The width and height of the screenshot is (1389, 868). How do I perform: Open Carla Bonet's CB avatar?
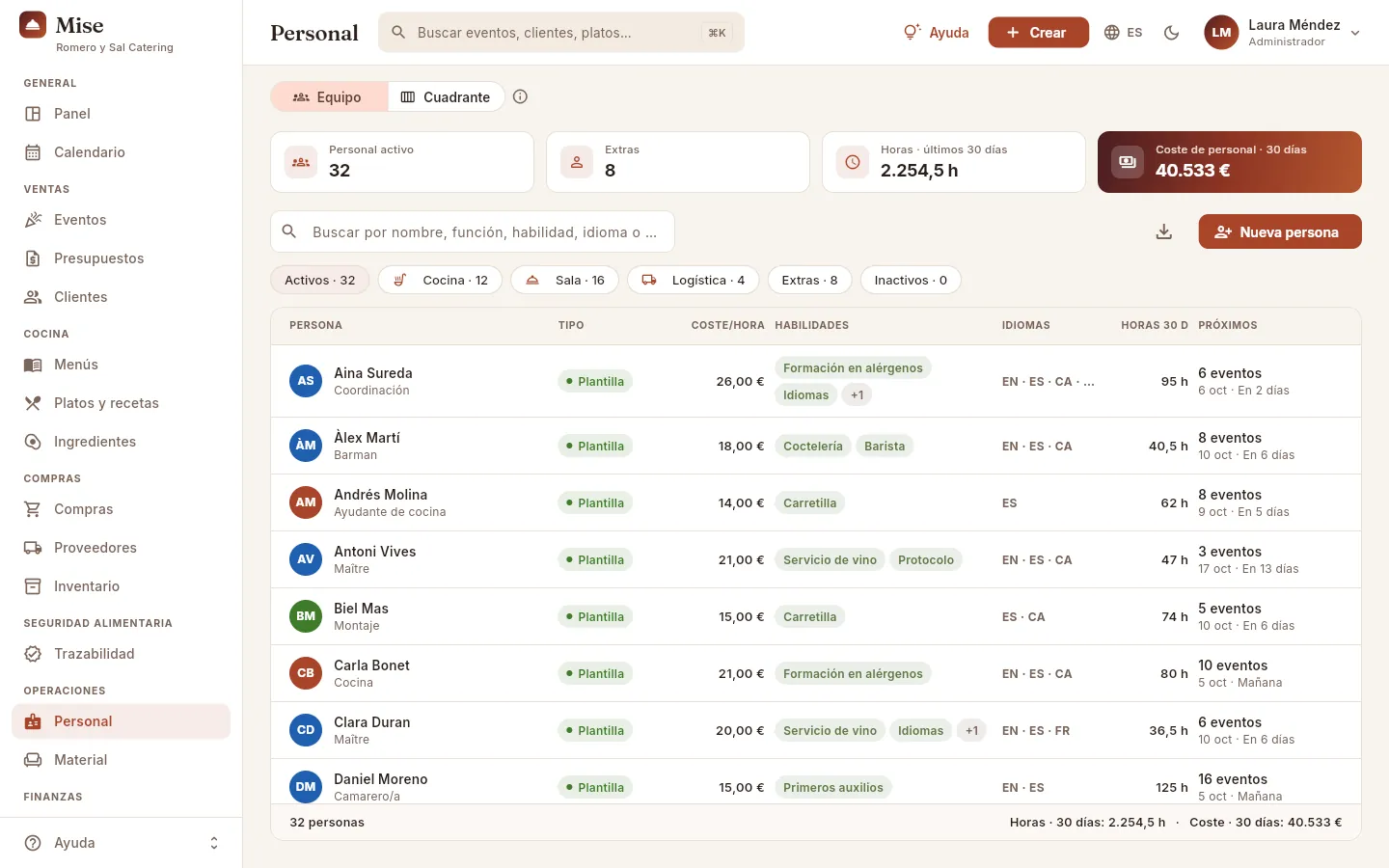pyautogui.click(x=306, y=673)
